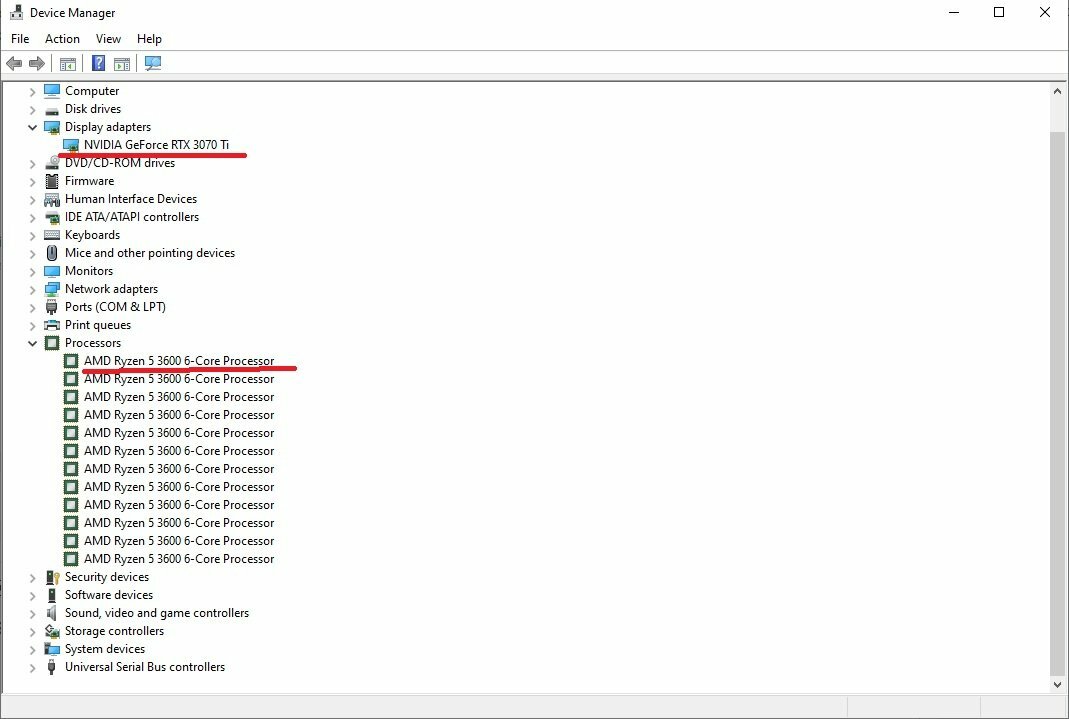Expand the Universal Serial Bus controllers node
The width and height of the screenshot is (1069, 719).
tap(32, 667)
